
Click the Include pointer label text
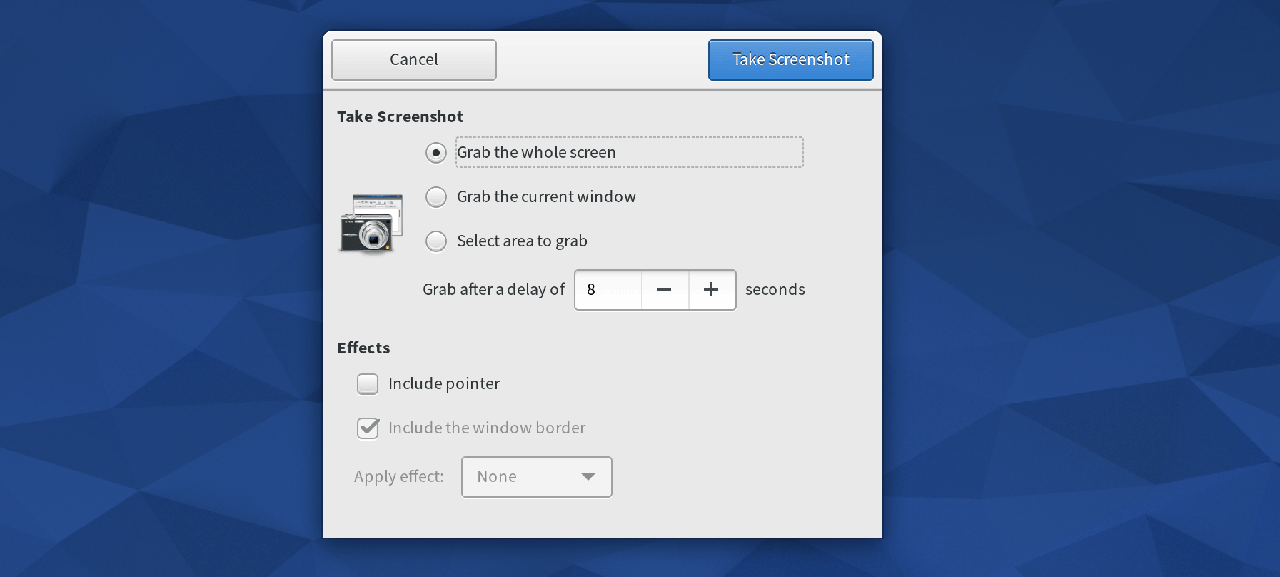pos(444,384)
